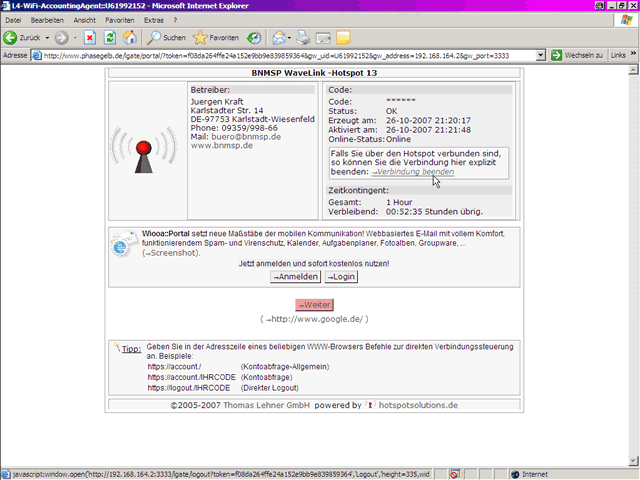Viewport: 640px width, 480px height.
Task: Open the ? help menu
Action: (x=175, y=20)
